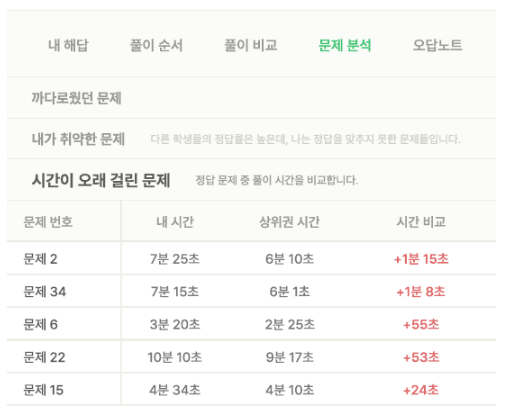This screenshot has height=417, width=509.
Task: Open the 문제 15 row
Action: [251, 390]
